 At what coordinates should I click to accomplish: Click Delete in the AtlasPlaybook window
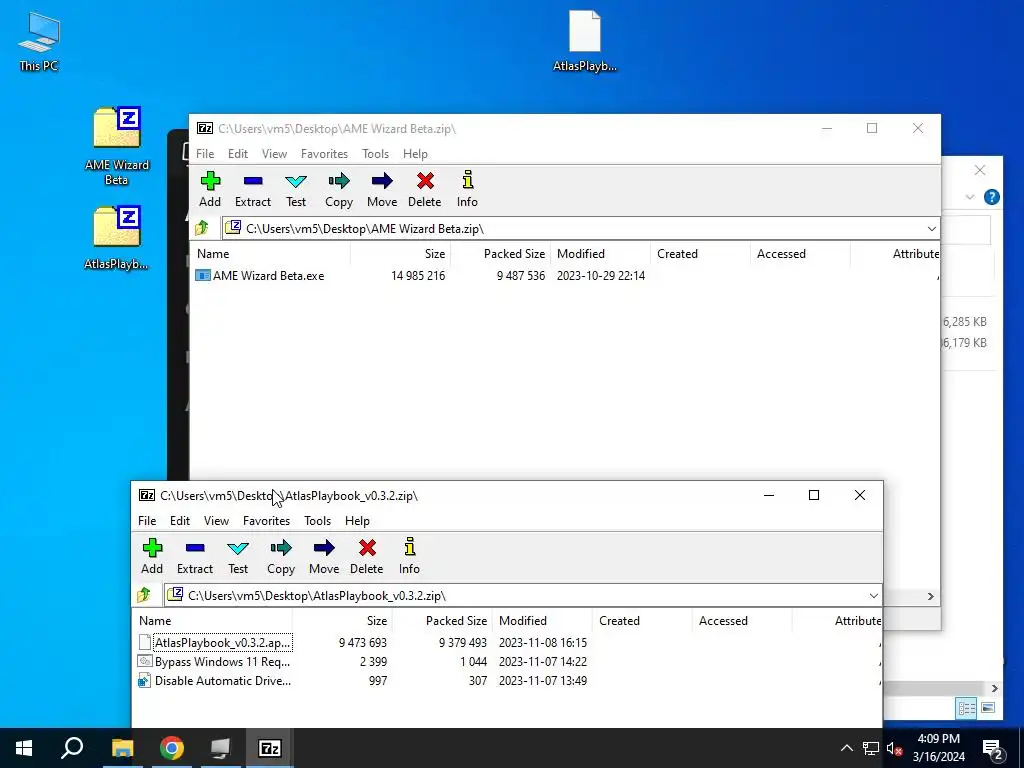tap(366, 556)
